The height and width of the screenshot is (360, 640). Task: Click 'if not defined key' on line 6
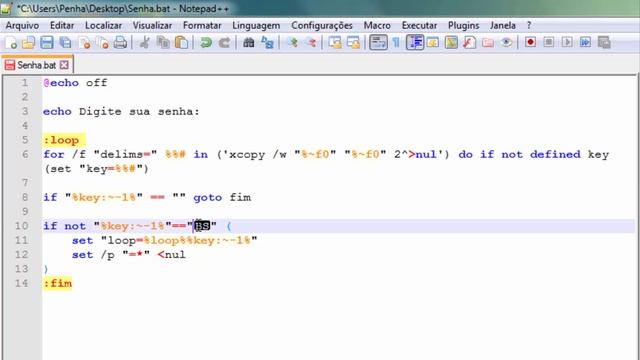544,155
